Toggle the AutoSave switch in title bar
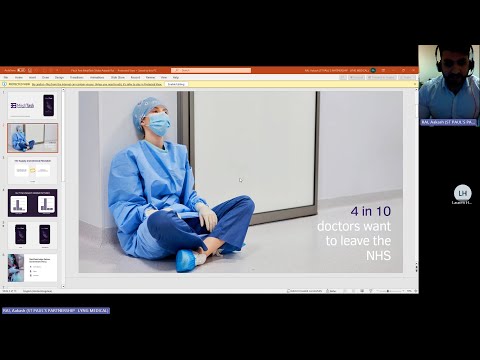 [21, 70]
